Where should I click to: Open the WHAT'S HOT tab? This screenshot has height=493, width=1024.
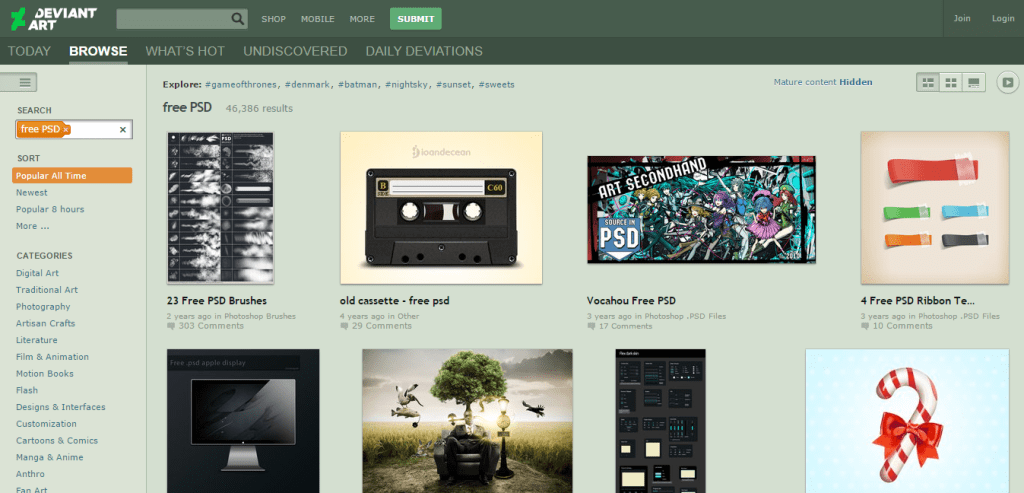click(185, 51)
